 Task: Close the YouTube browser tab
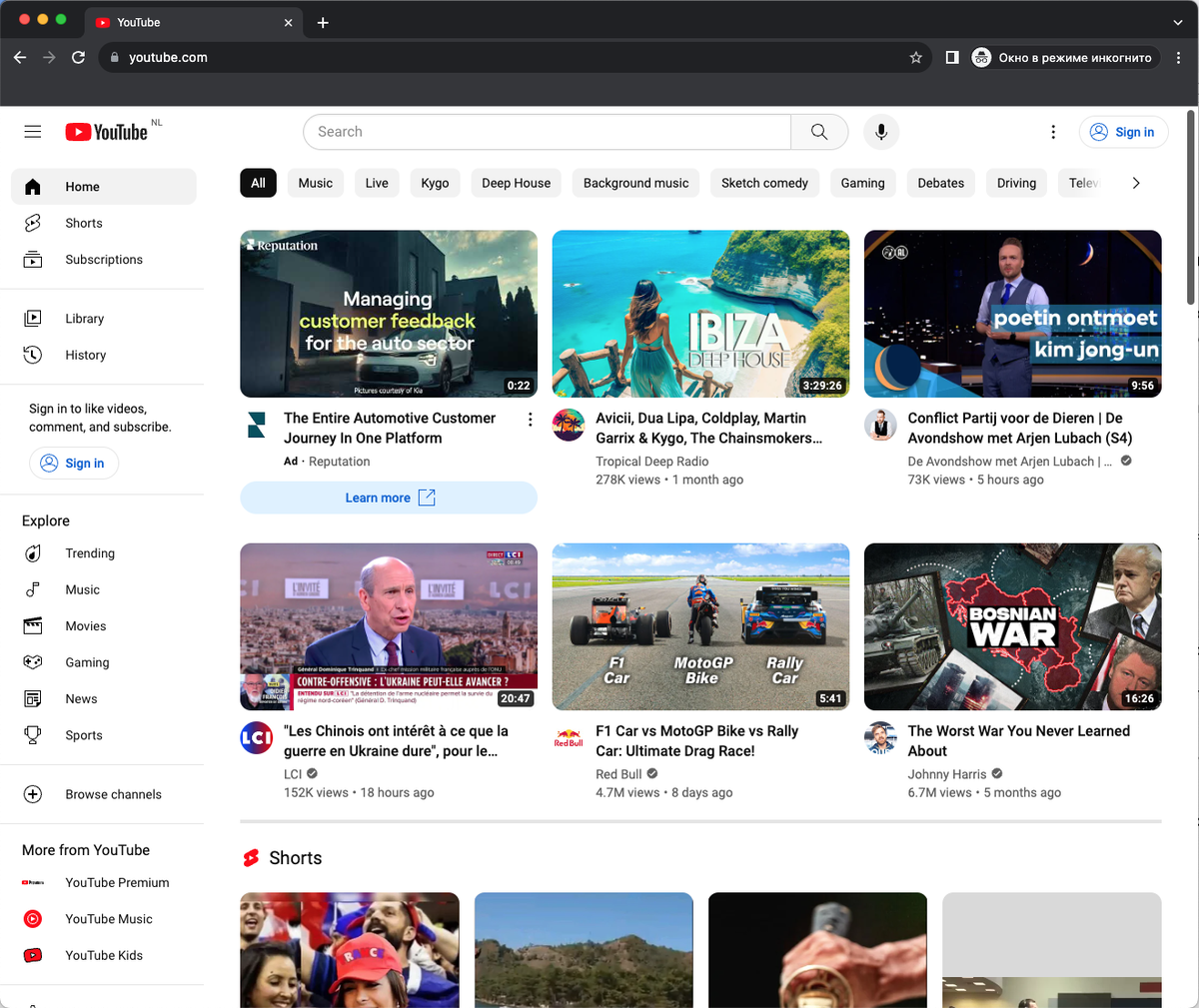289,22
